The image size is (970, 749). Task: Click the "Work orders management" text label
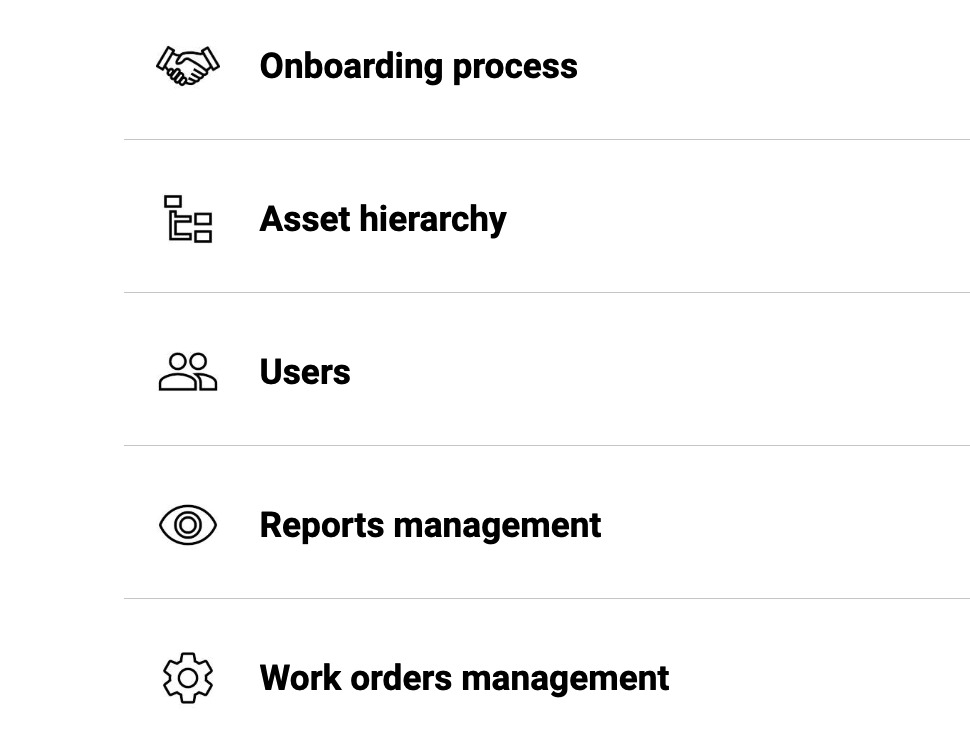point(464,678)
